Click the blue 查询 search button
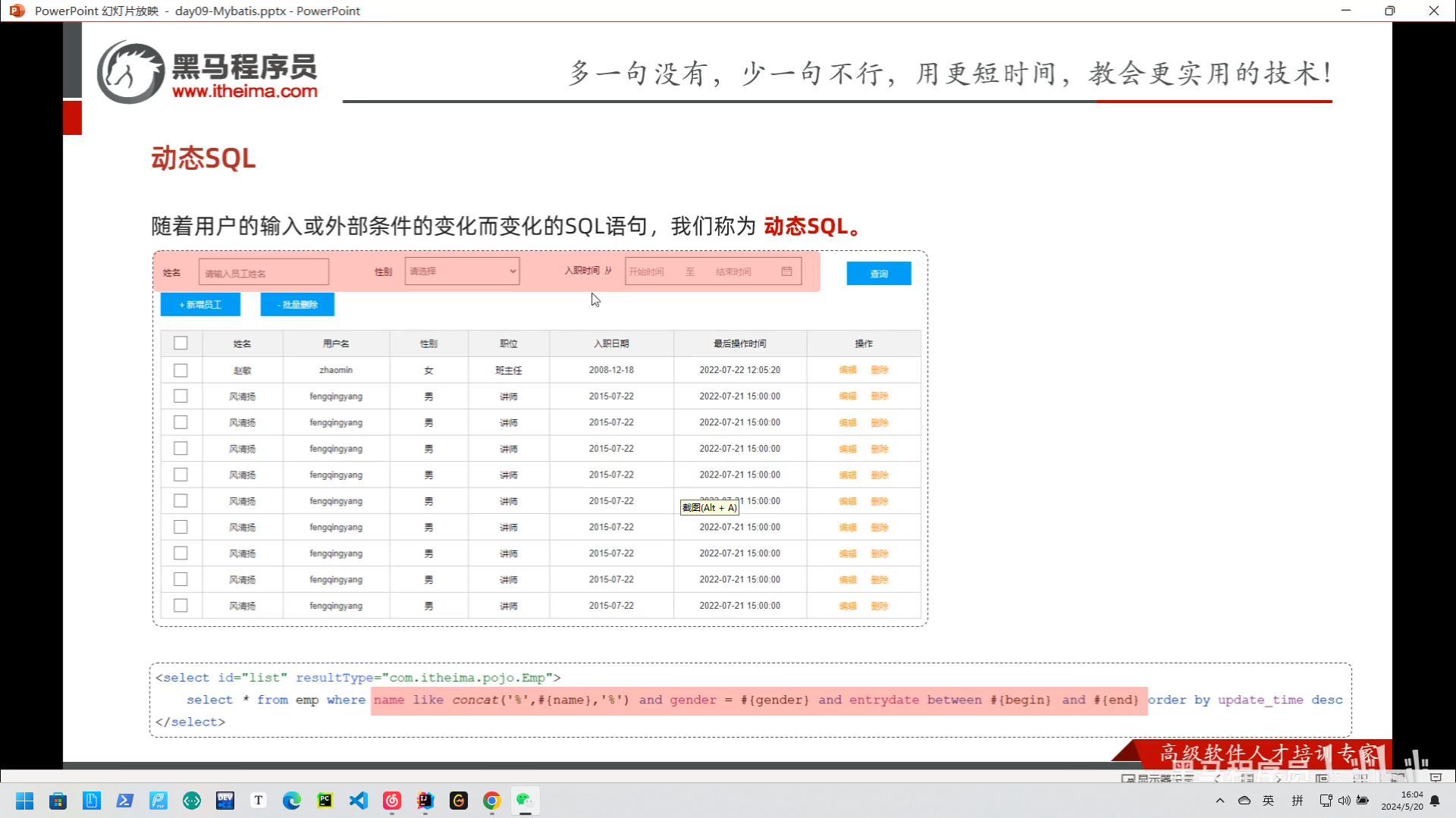Image resolution: width=1456 pixels, height=818 pixels. pos(879,274)
